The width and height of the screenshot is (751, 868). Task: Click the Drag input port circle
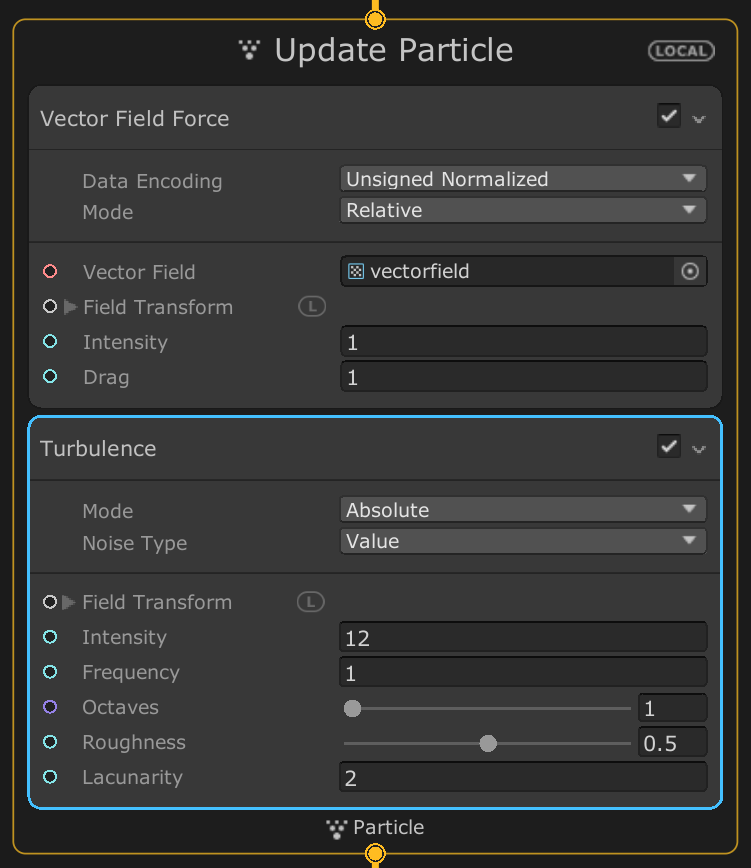coord(50,377)
